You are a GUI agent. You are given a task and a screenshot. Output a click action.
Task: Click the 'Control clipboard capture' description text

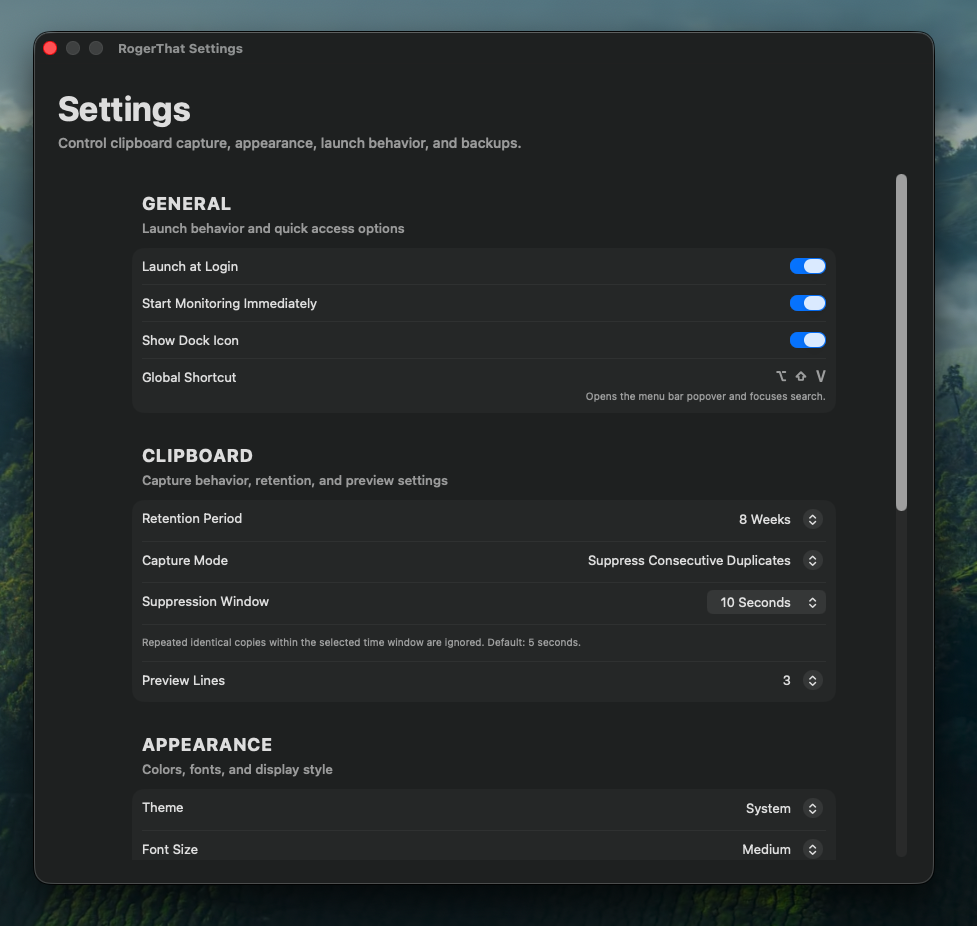pyautogui.click(x=290, y=143)
